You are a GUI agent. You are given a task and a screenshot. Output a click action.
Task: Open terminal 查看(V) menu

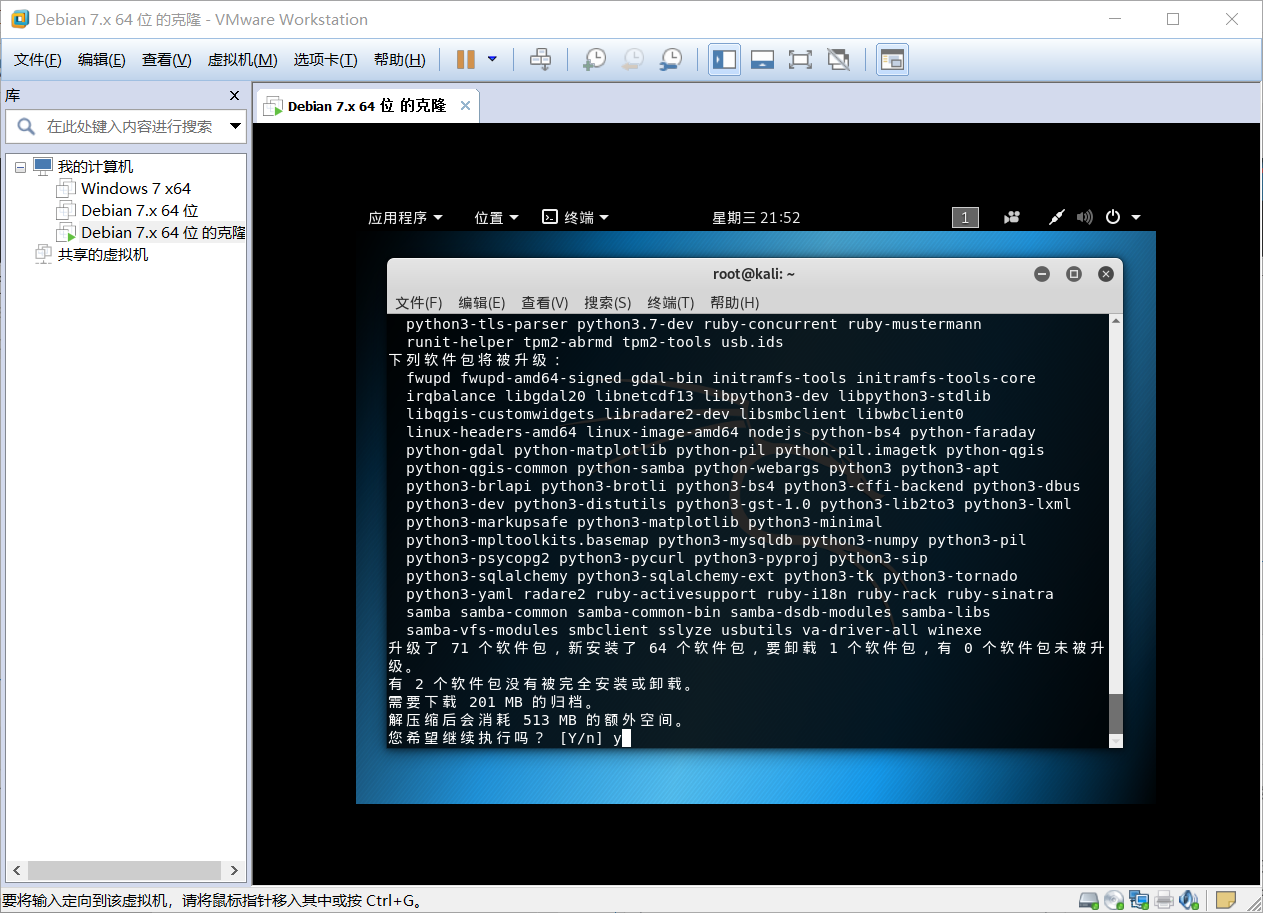pos(545,302)
